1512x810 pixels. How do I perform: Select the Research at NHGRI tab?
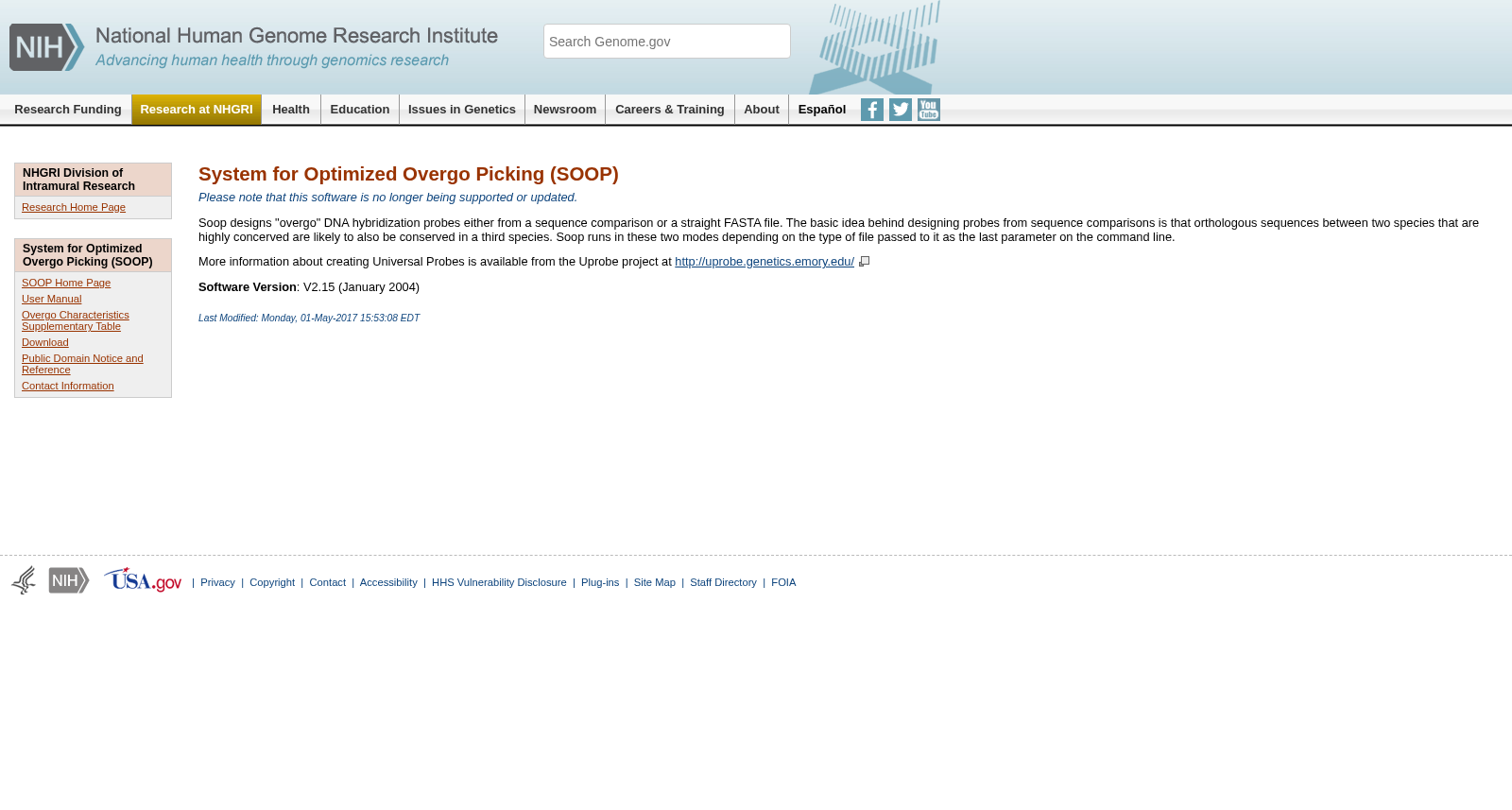(197, 110)
